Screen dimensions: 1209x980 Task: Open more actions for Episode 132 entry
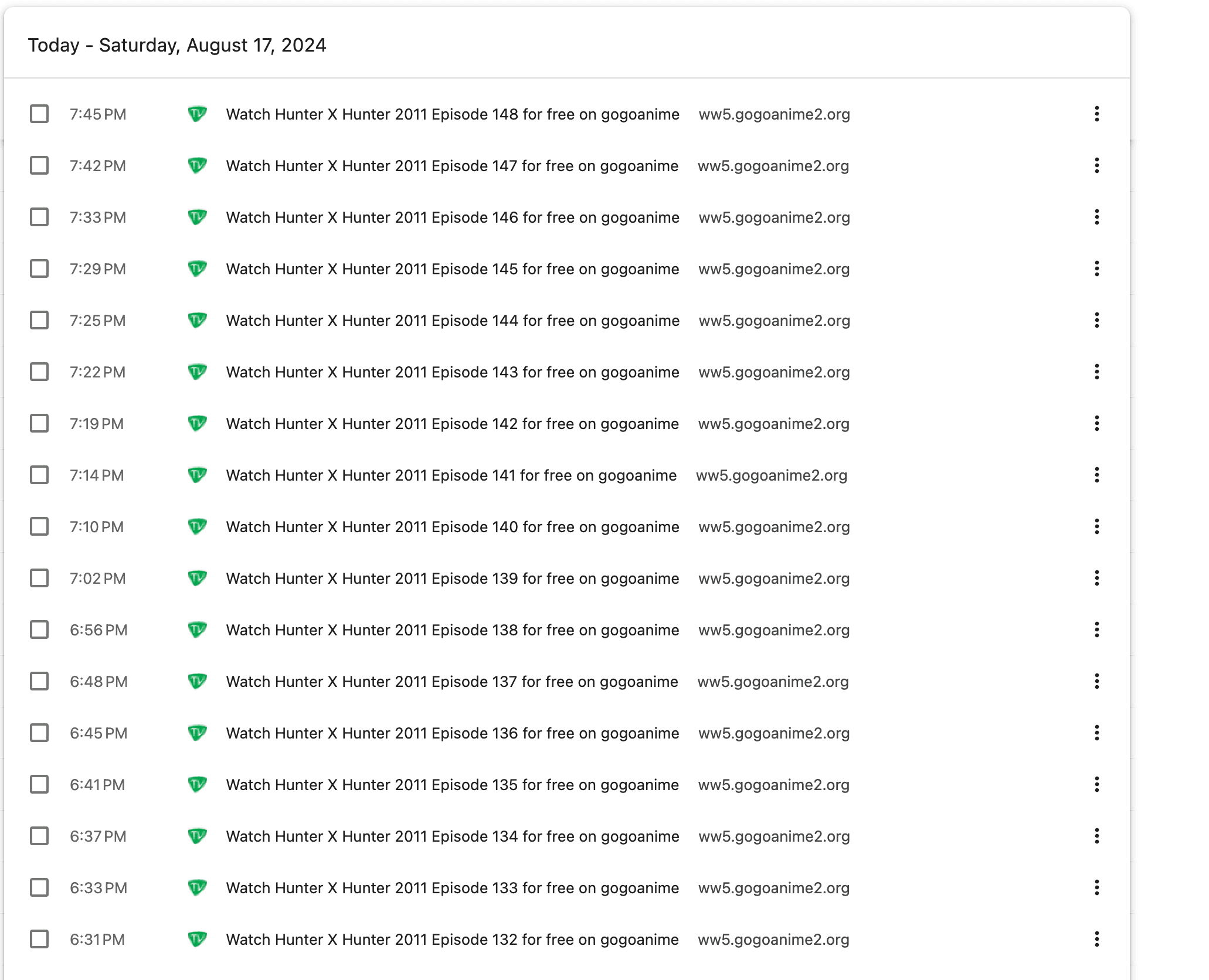click(1096, 939)
